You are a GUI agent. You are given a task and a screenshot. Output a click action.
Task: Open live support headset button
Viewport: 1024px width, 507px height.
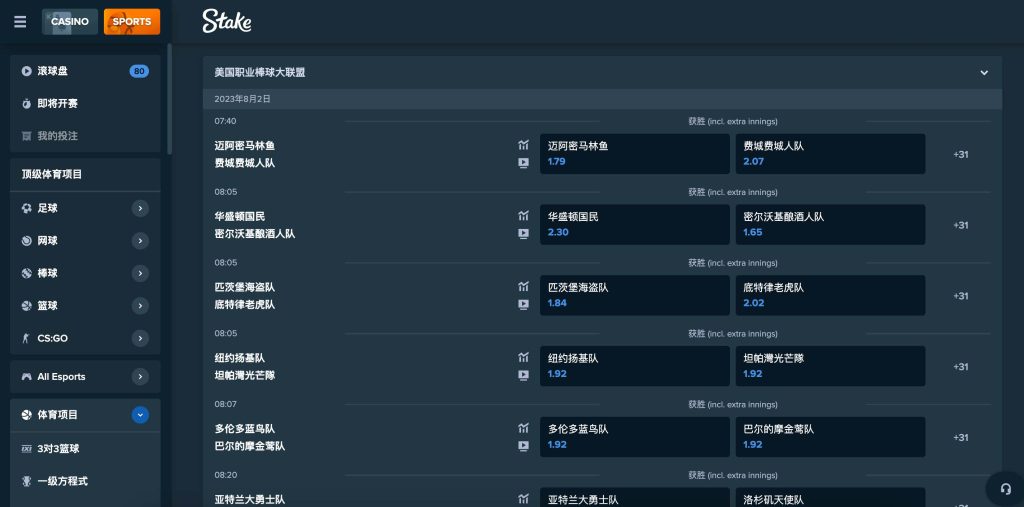pos(1006,489)
